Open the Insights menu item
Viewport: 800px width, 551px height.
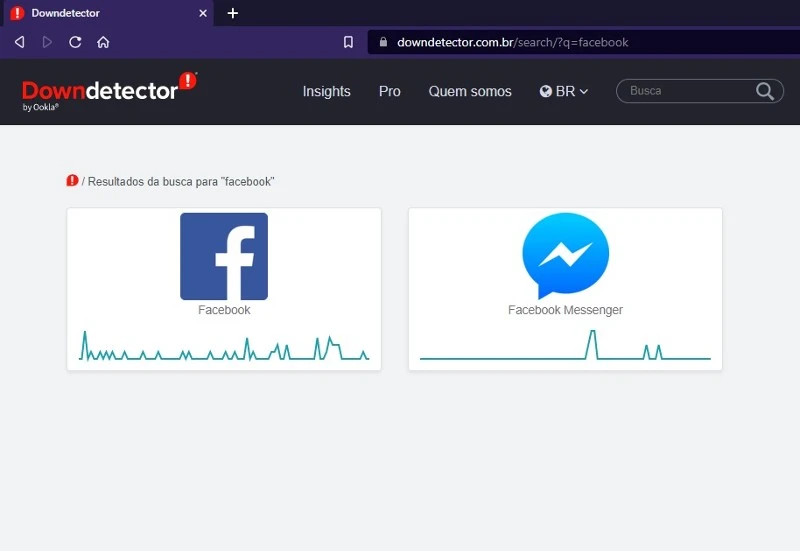pyautogui.click(x=327, y=91)
